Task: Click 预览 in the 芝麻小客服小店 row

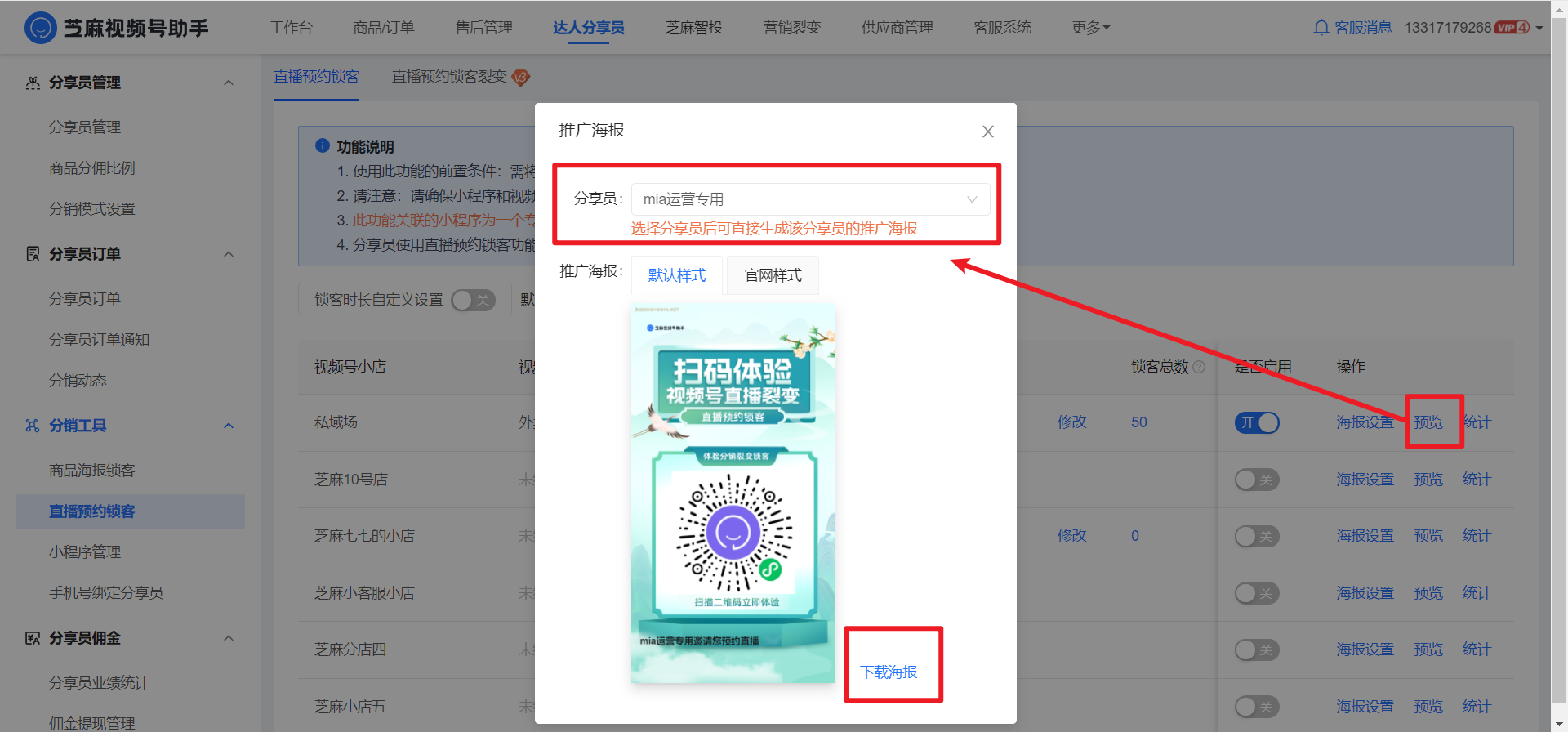Action: [1428, 593]
